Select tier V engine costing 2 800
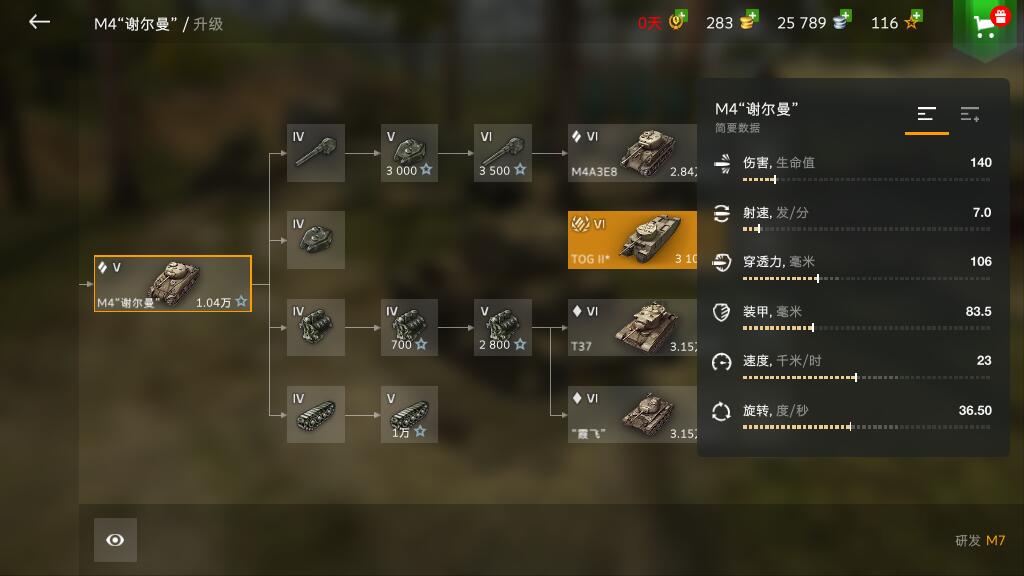The width and height of the screenshot is (1024, 576). point(503,327)
